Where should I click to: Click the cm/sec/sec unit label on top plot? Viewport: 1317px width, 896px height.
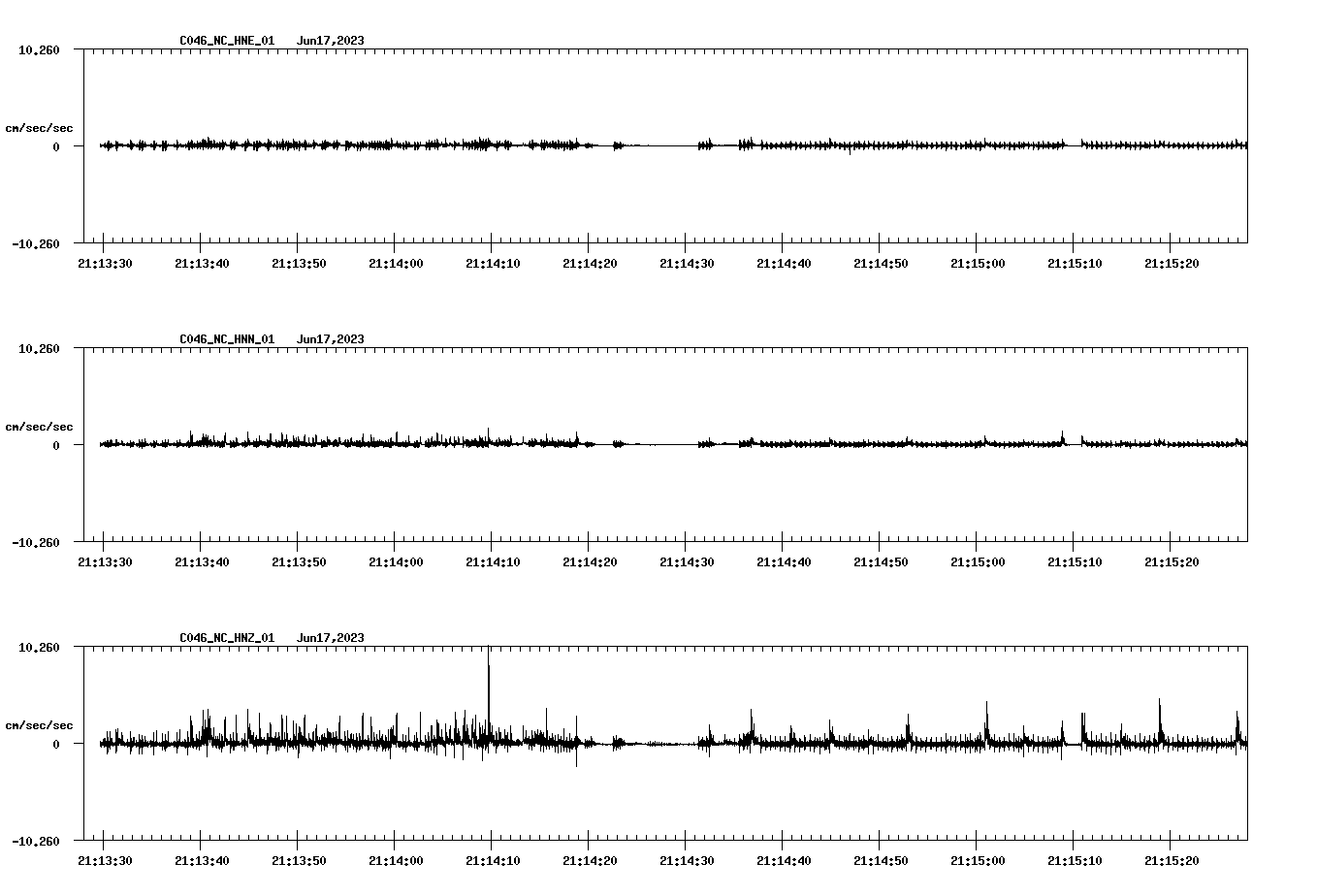pyautogui.click(x=40, y=126)
